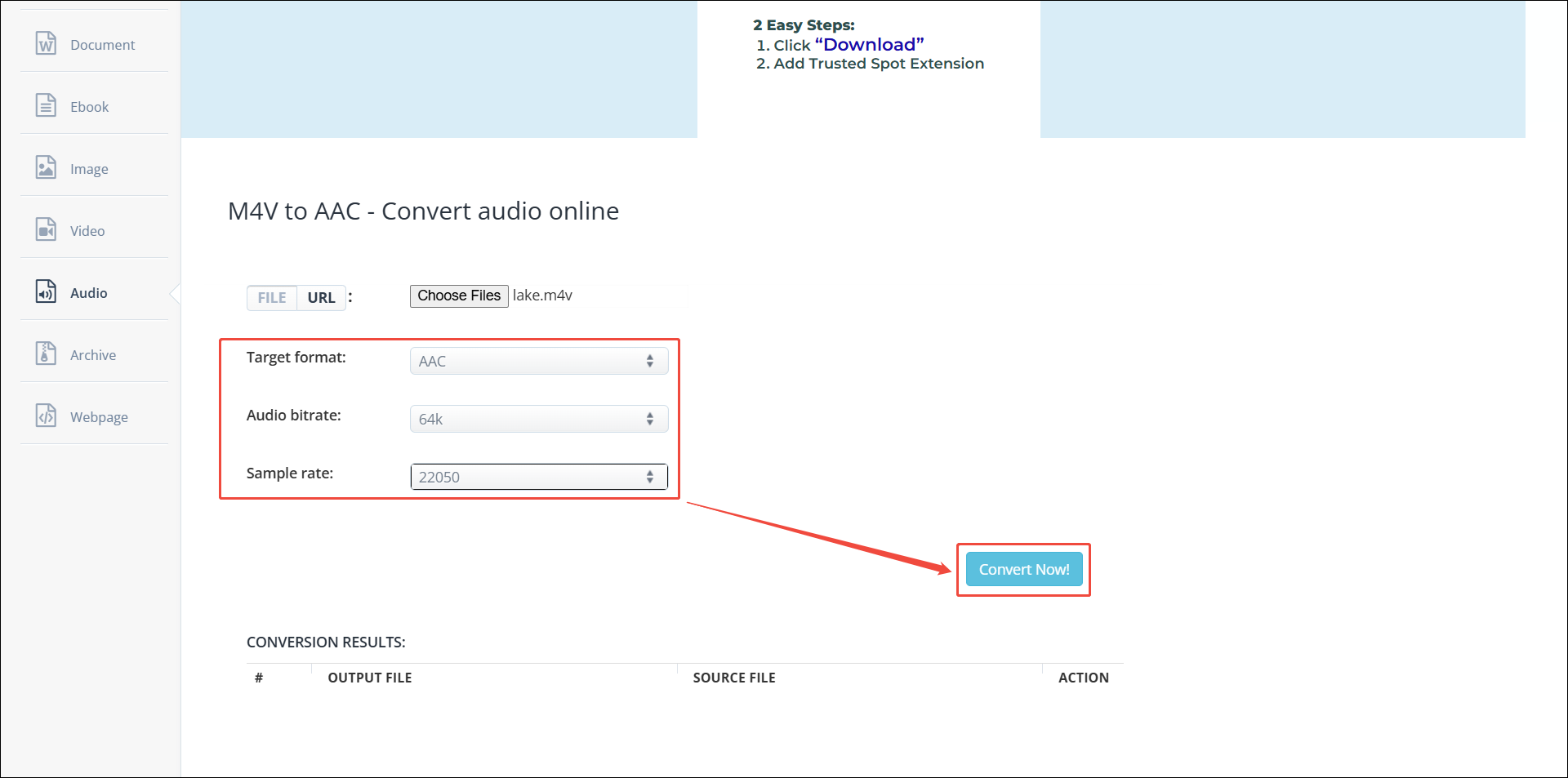Click the lake.m4v filename field
1568x778 pixels.
[543, 296]
